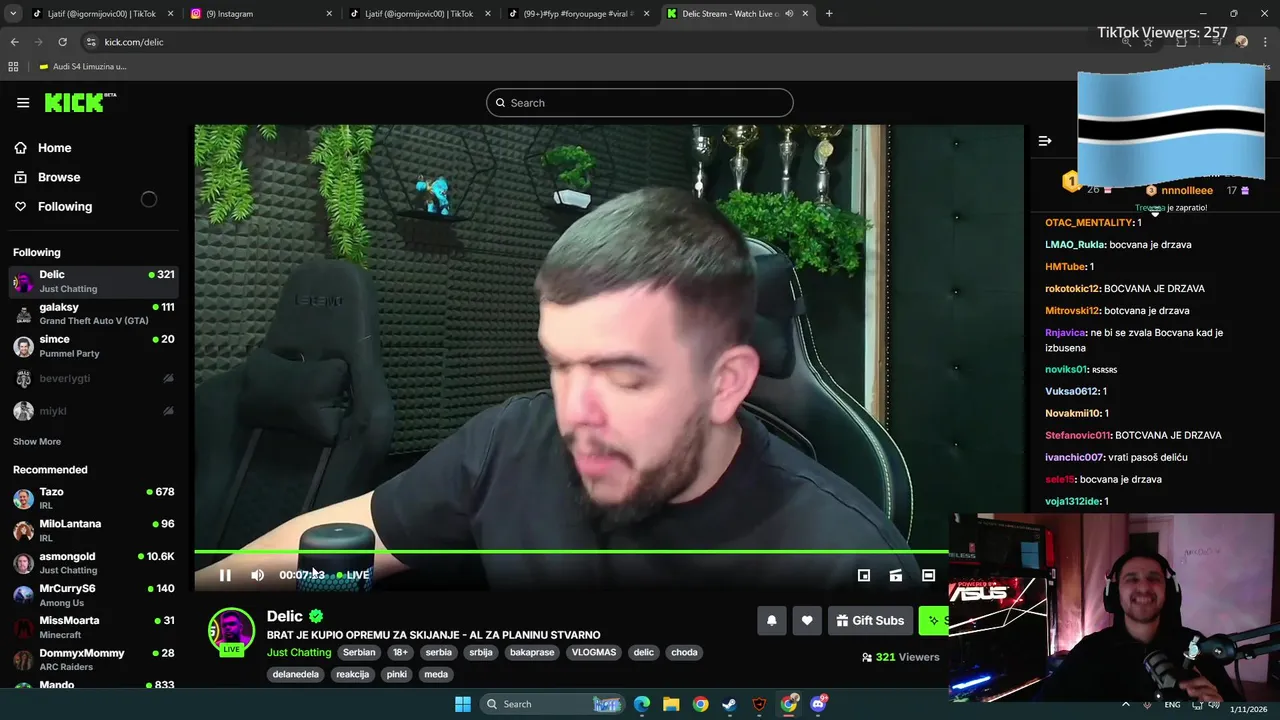The height and width of the screenshot is (720, 1280).
Task: Mute tab via speaker icon on Kick tab
Action: point(789,14)
